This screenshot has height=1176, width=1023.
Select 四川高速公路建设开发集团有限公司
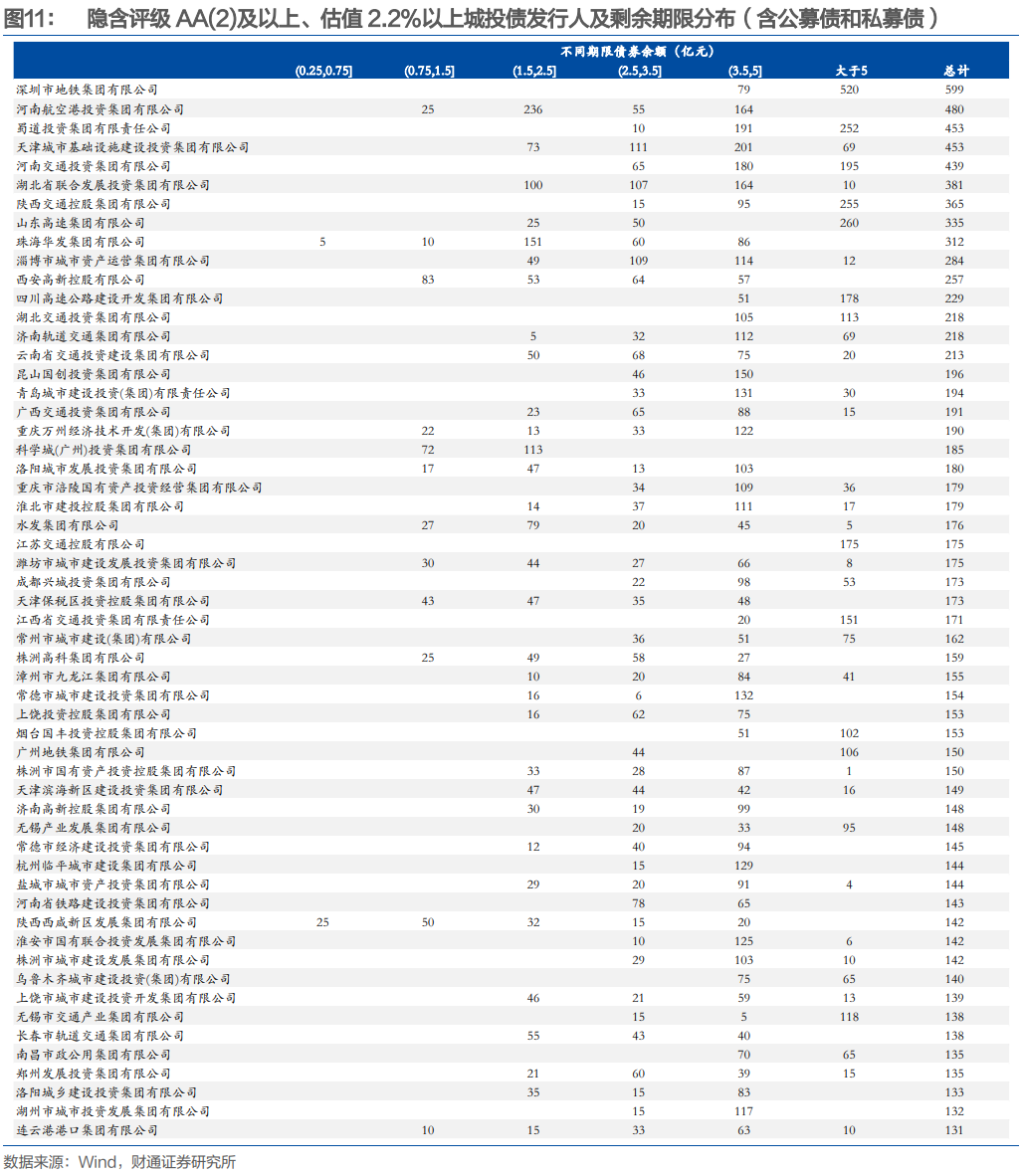pyautogui.click(x=120, y=298)
